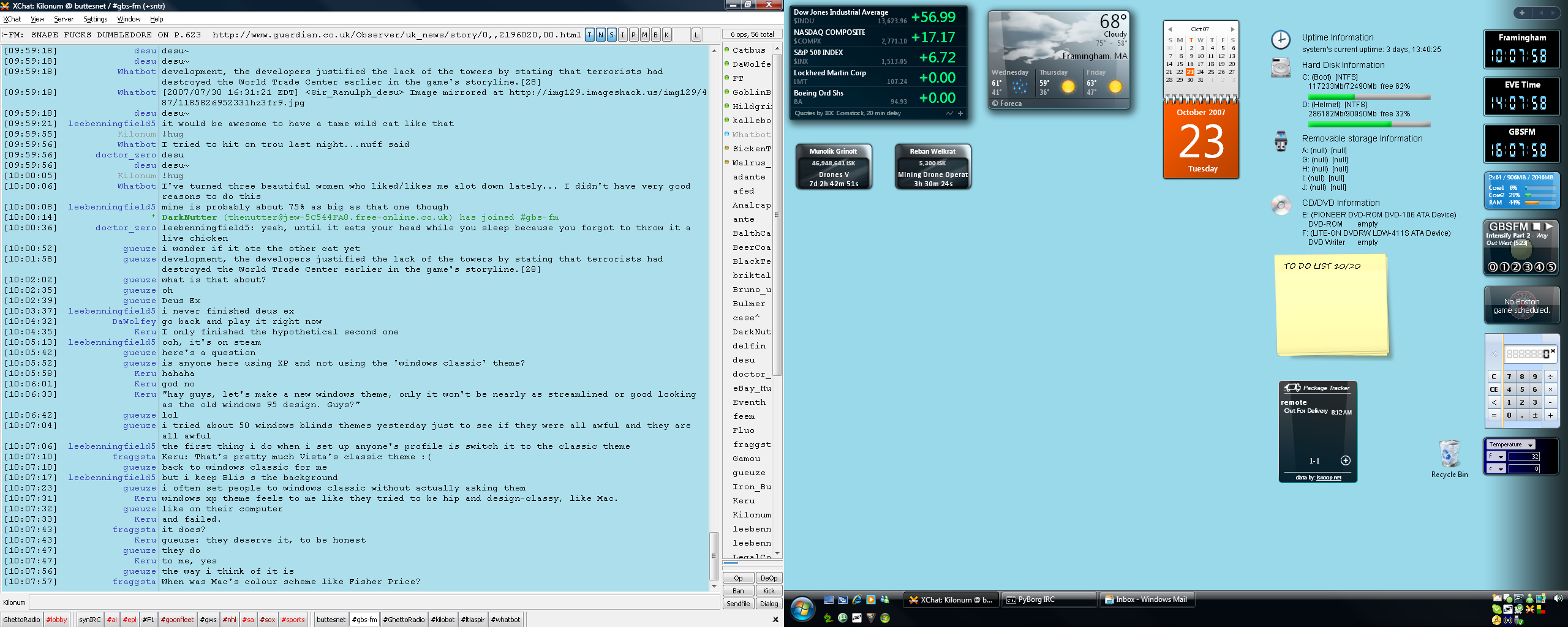Open PyBorg IRC taskbar window
Image resolution: width=1568 pixels, height=627 pixels.
(x=1049, y=600)
